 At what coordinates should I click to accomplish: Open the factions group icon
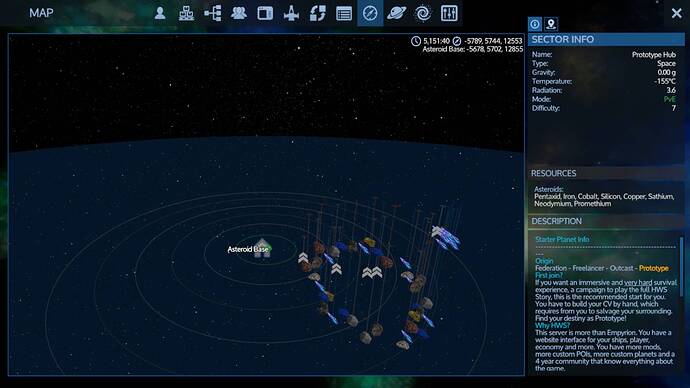(239, 13)
